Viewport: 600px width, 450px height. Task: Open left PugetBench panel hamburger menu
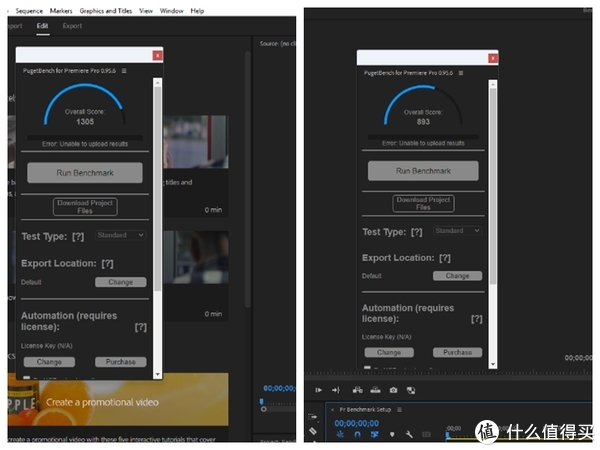[x=124, y=71]
